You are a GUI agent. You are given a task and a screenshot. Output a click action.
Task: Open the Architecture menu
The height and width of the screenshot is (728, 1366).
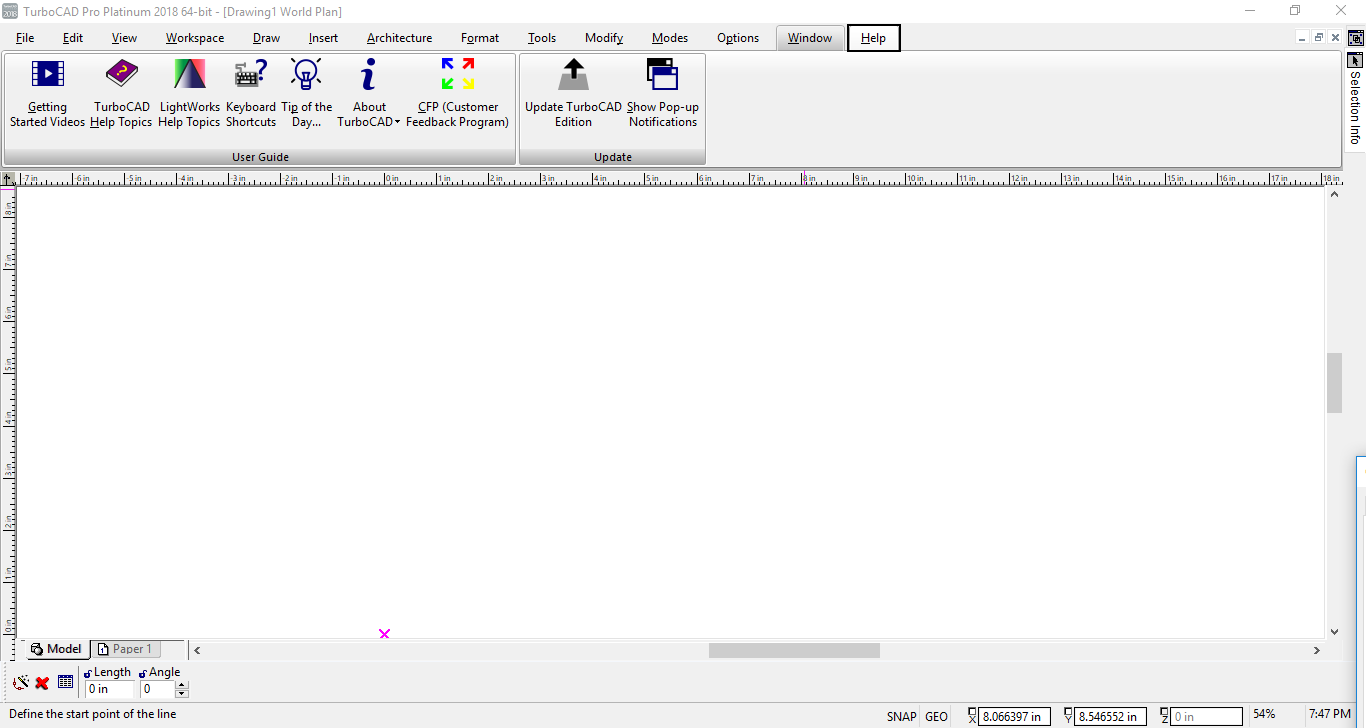399,38
